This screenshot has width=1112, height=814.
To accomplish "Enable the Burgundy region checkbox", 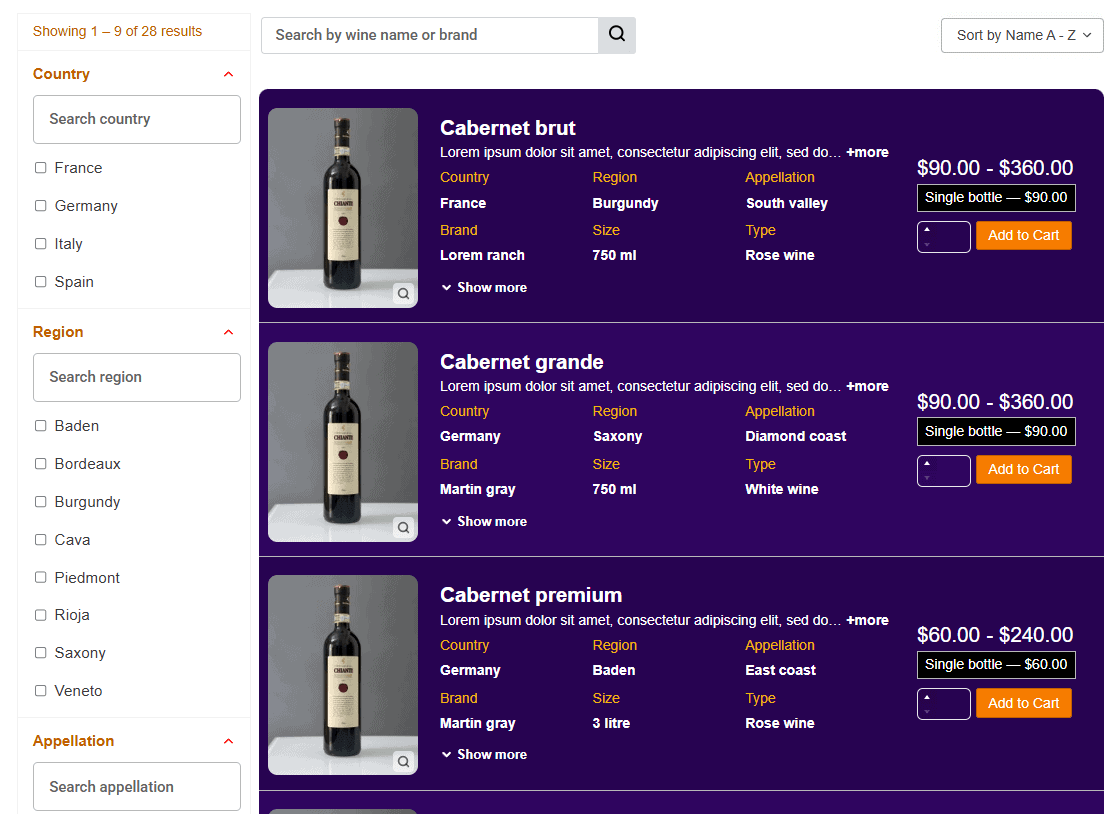I will [41, 502].
